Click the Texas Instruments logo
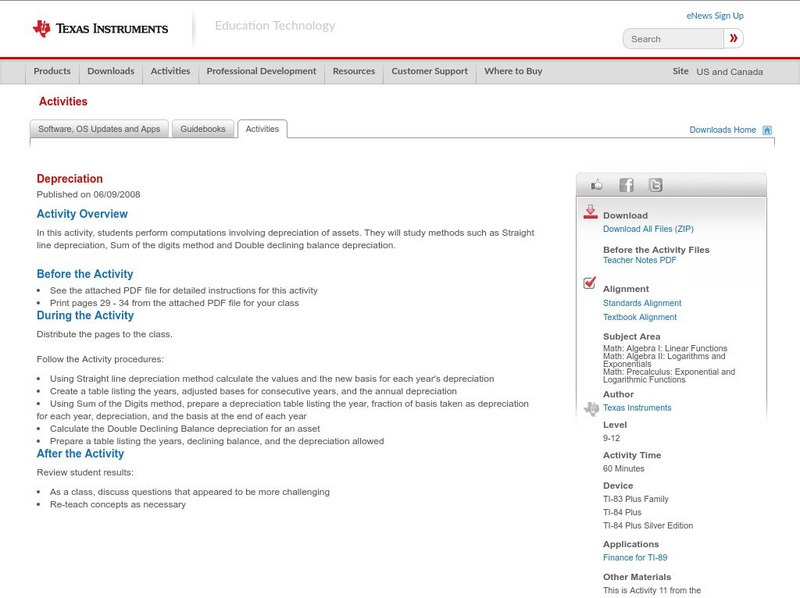This screenshot has height=598, width=800. 100,28
